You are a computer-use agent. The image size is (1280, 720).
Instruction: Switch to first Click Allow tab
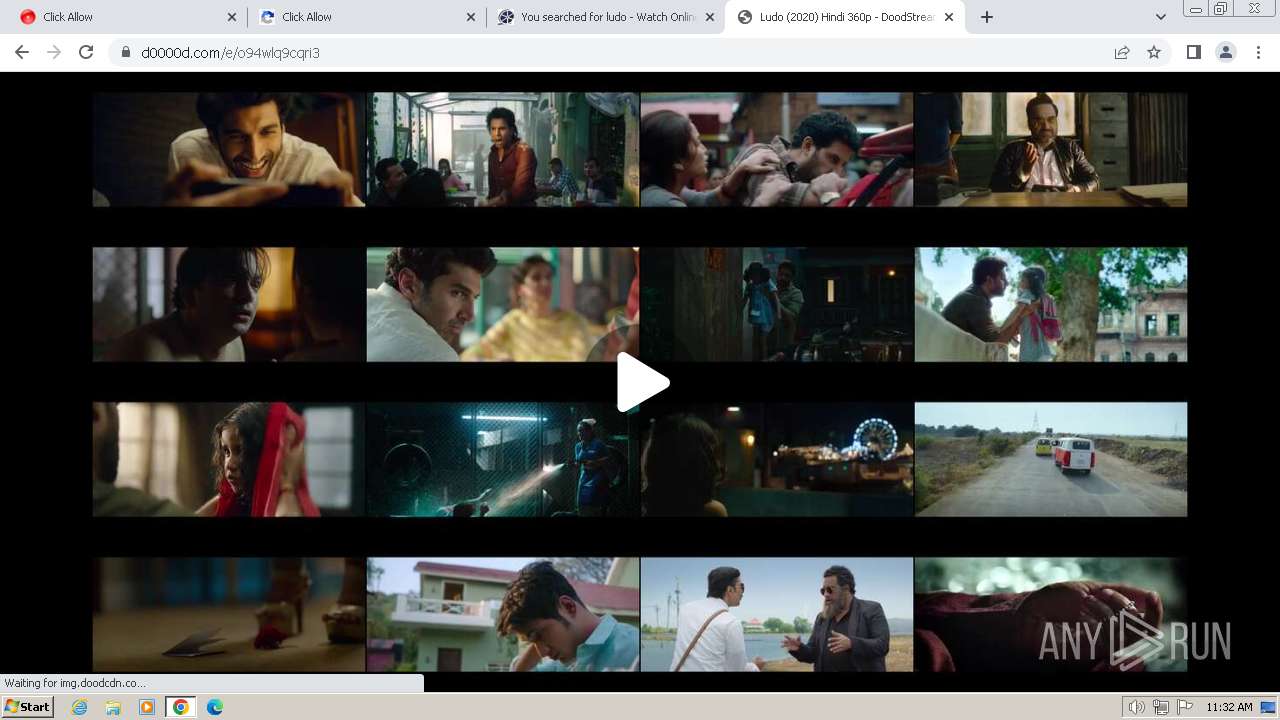coord(126,17)
